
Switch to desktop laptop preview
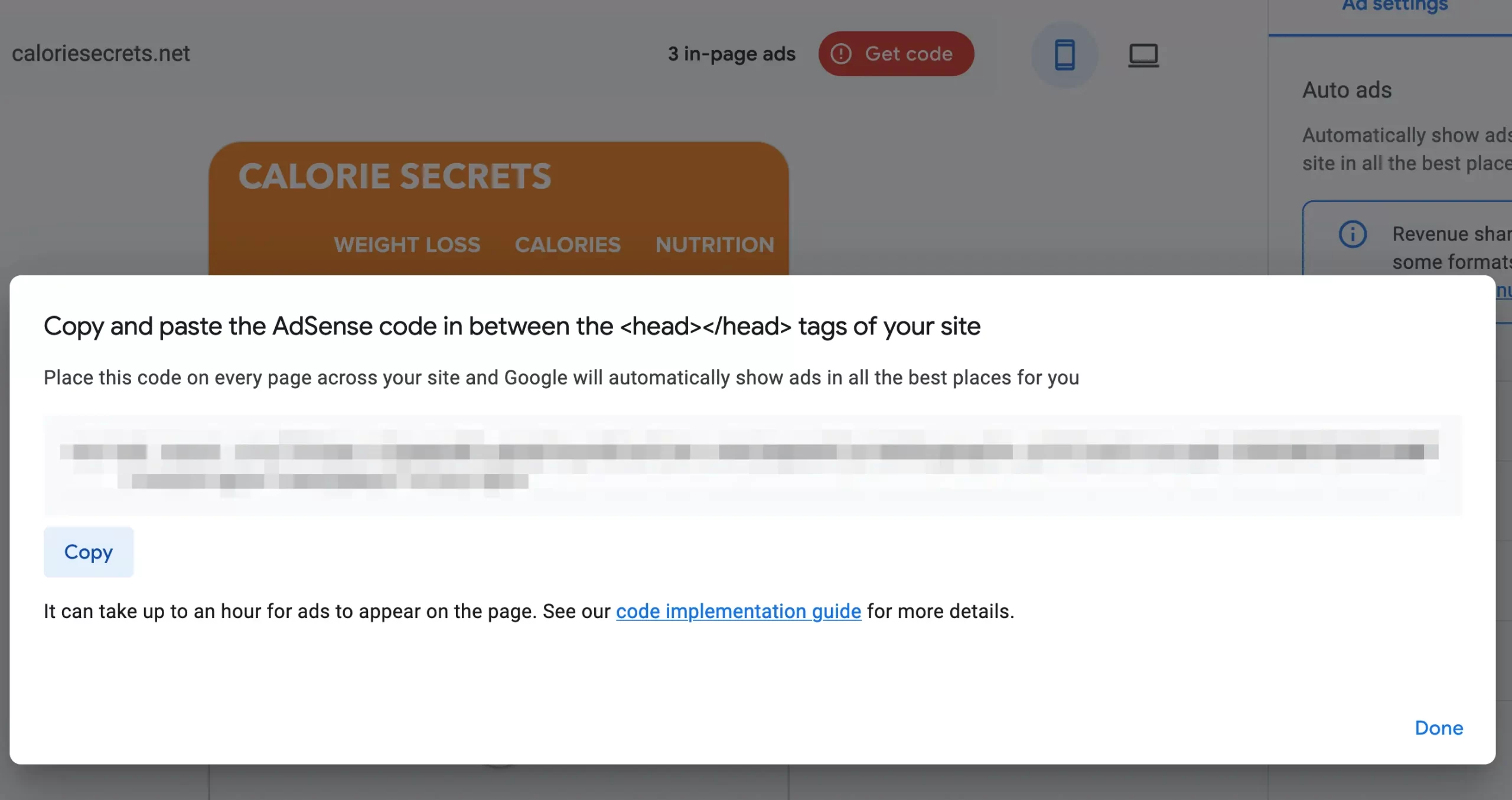point(1143,55)
